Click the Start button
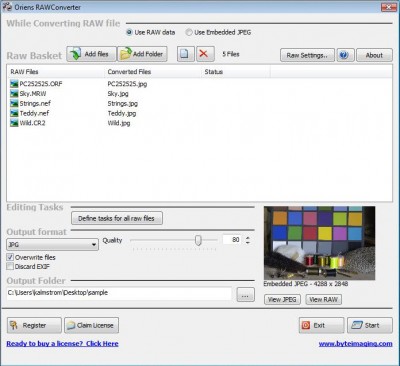Image resolution: width=400 pixels, height=366 pixels. coord(370,325)
